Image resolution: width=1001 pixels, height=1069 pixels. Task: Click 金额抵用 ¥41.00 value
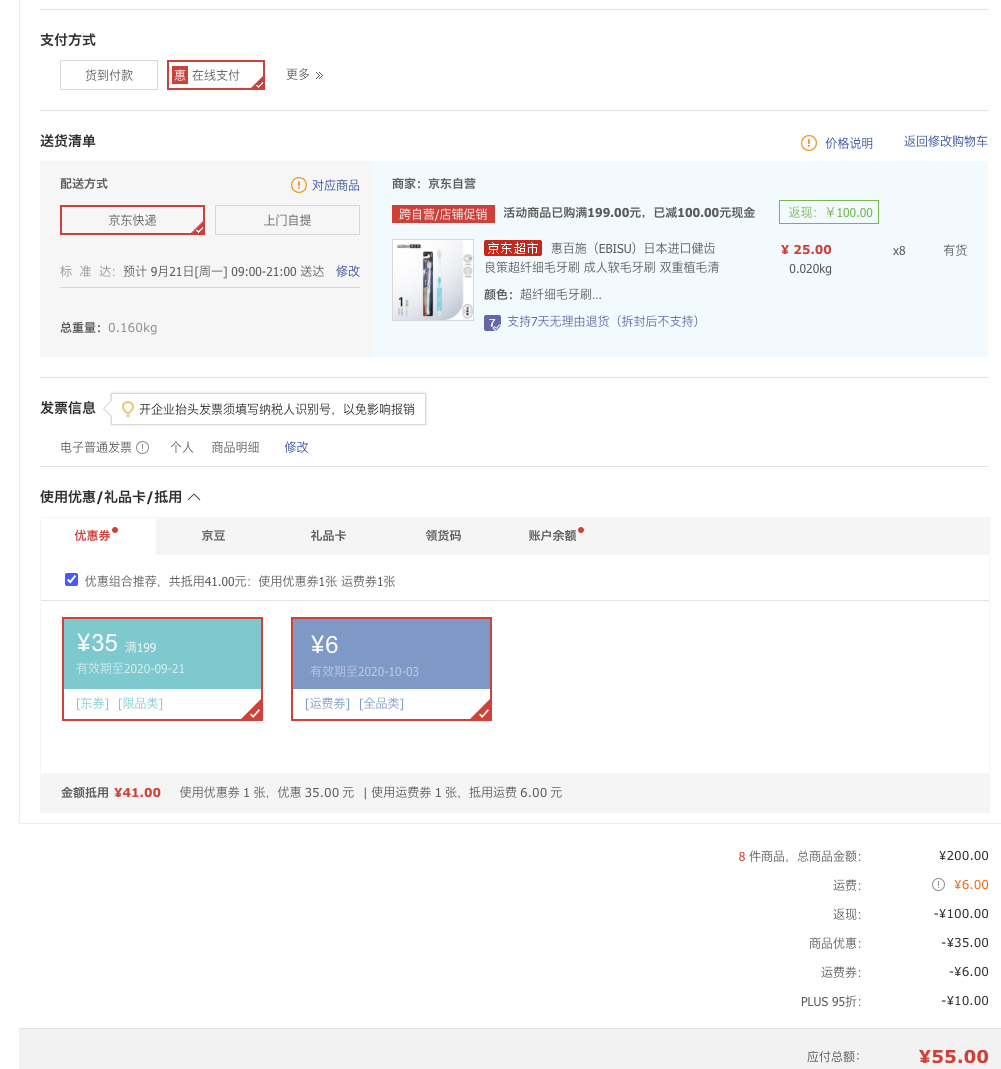137,793
